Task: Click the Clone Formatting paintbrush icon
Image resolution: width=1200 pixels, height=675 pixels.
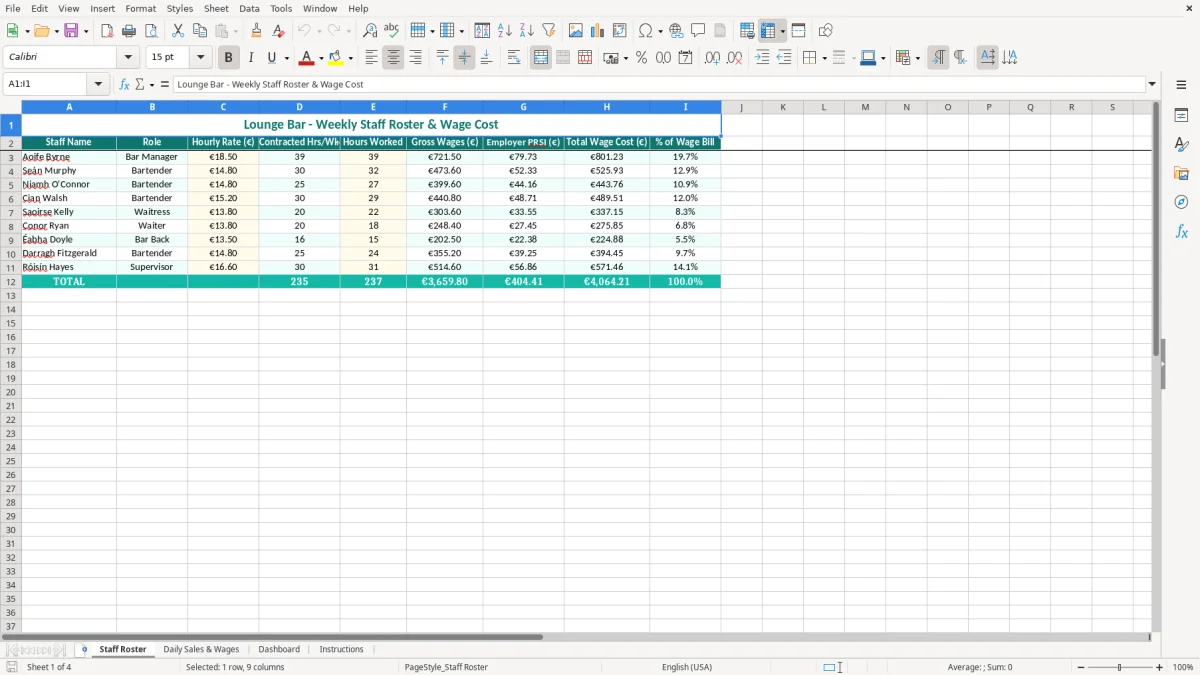Action: pyautogui.click(x=256, y=31)
